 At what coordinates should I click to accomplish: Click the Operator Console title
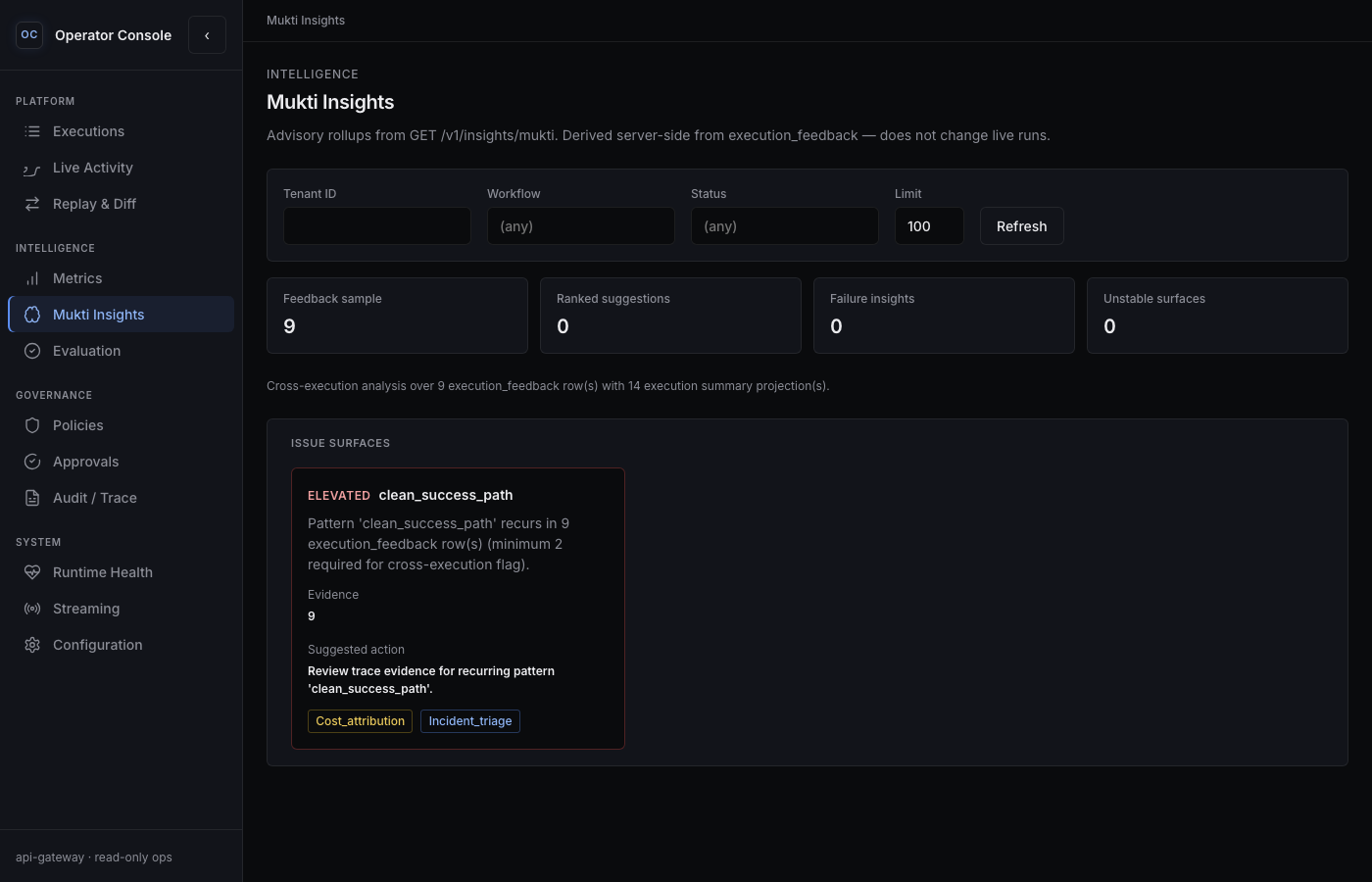coord(113,35)
